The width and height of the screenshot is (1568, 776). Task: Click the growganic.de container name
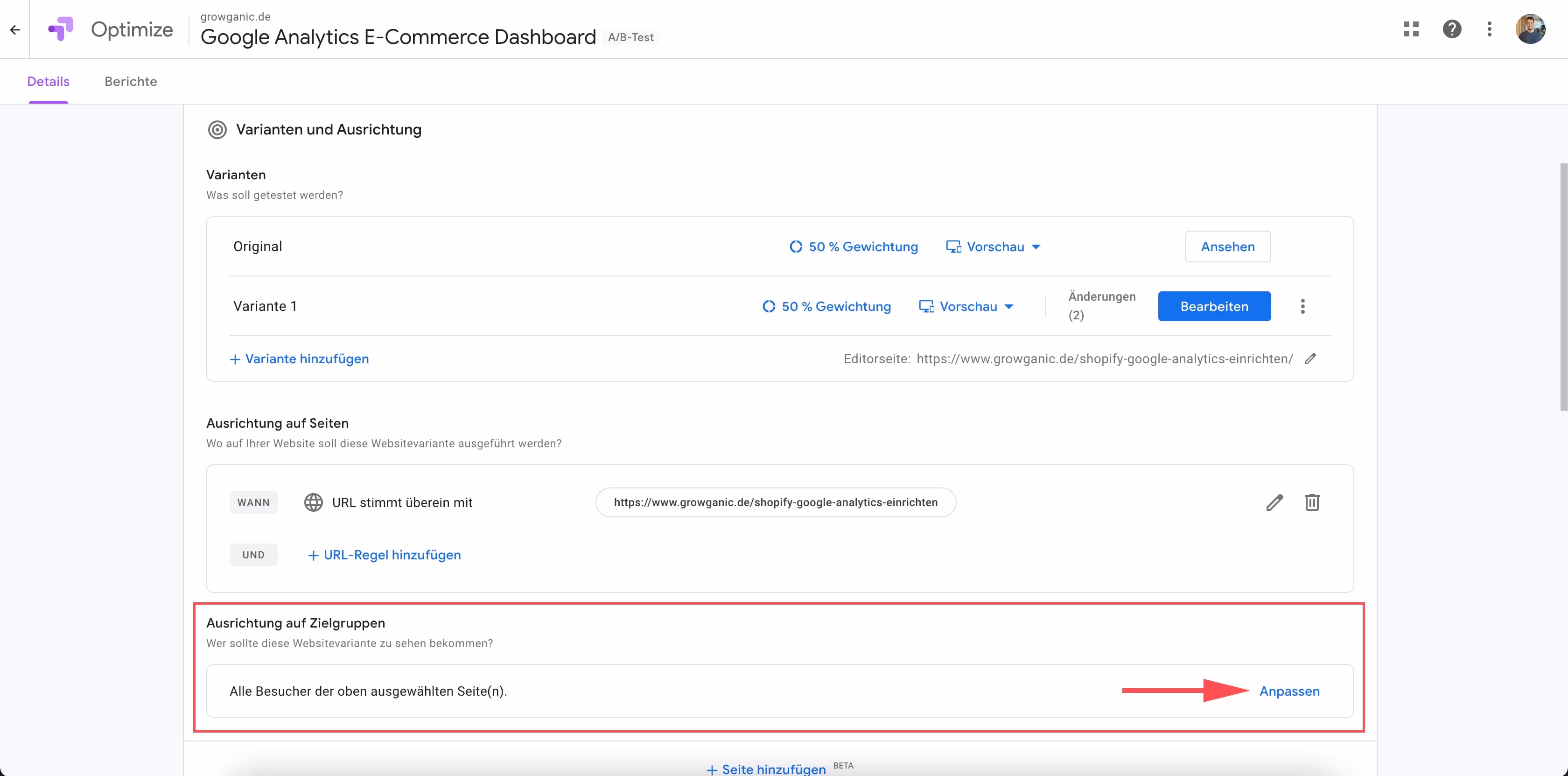(236, 16)
